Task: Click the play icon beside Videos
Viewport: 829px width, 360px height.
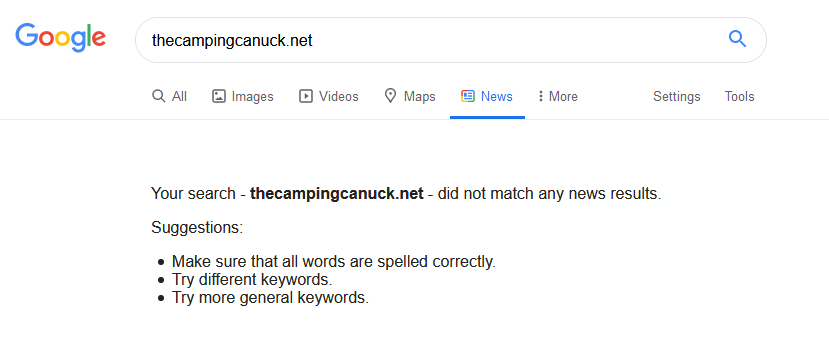Action: [306, 96]
